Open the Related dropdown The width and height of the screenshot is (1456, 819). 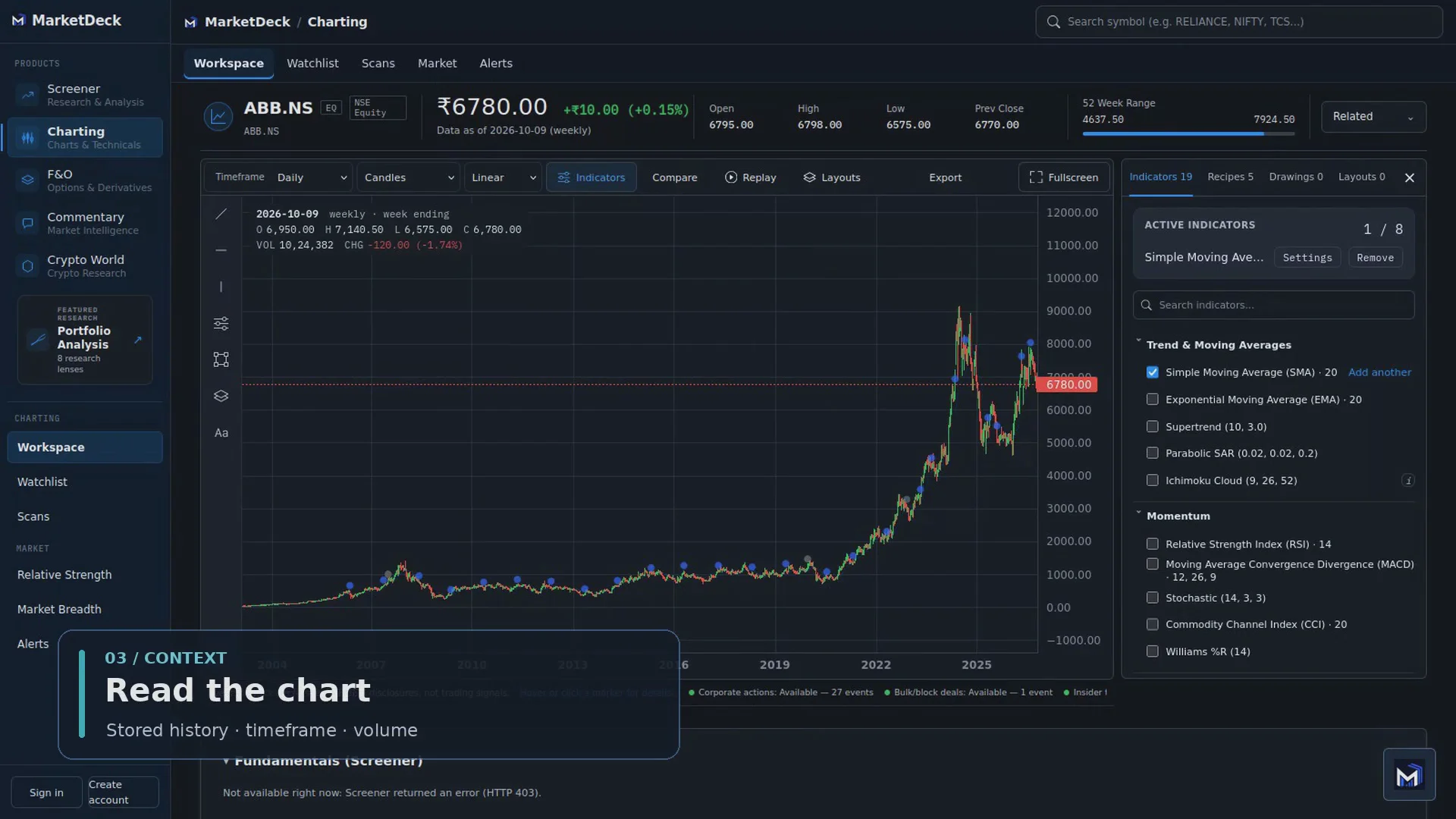click(1373, 117)
